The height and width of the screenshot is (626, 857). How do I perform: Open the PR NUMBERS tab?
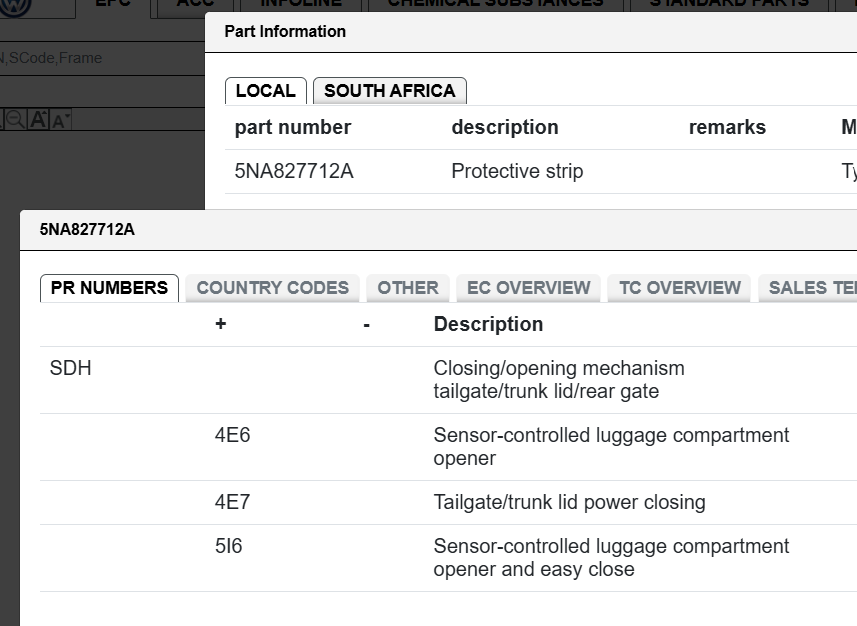(x=109, y=288)
